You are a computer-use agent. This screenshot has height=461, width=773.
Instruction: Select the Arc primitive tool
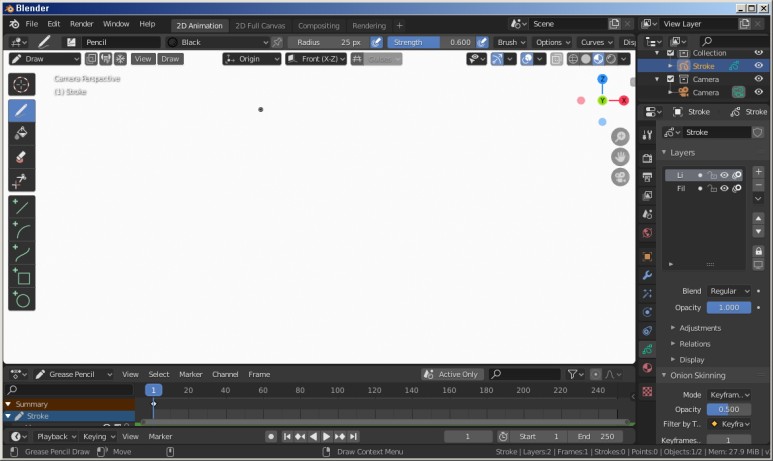pos(21,230)
